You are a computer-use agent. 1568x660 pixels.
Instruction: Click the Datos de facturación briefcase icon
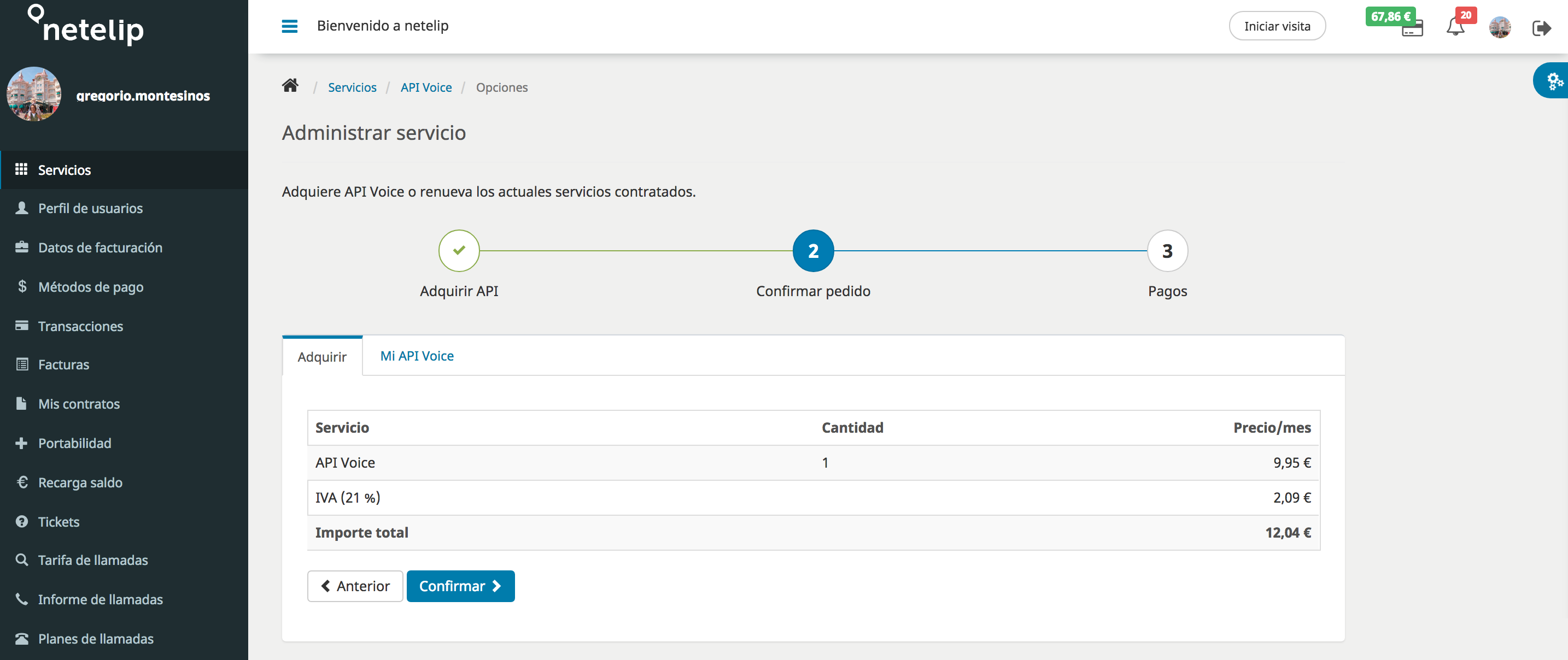tap(22, 247)
